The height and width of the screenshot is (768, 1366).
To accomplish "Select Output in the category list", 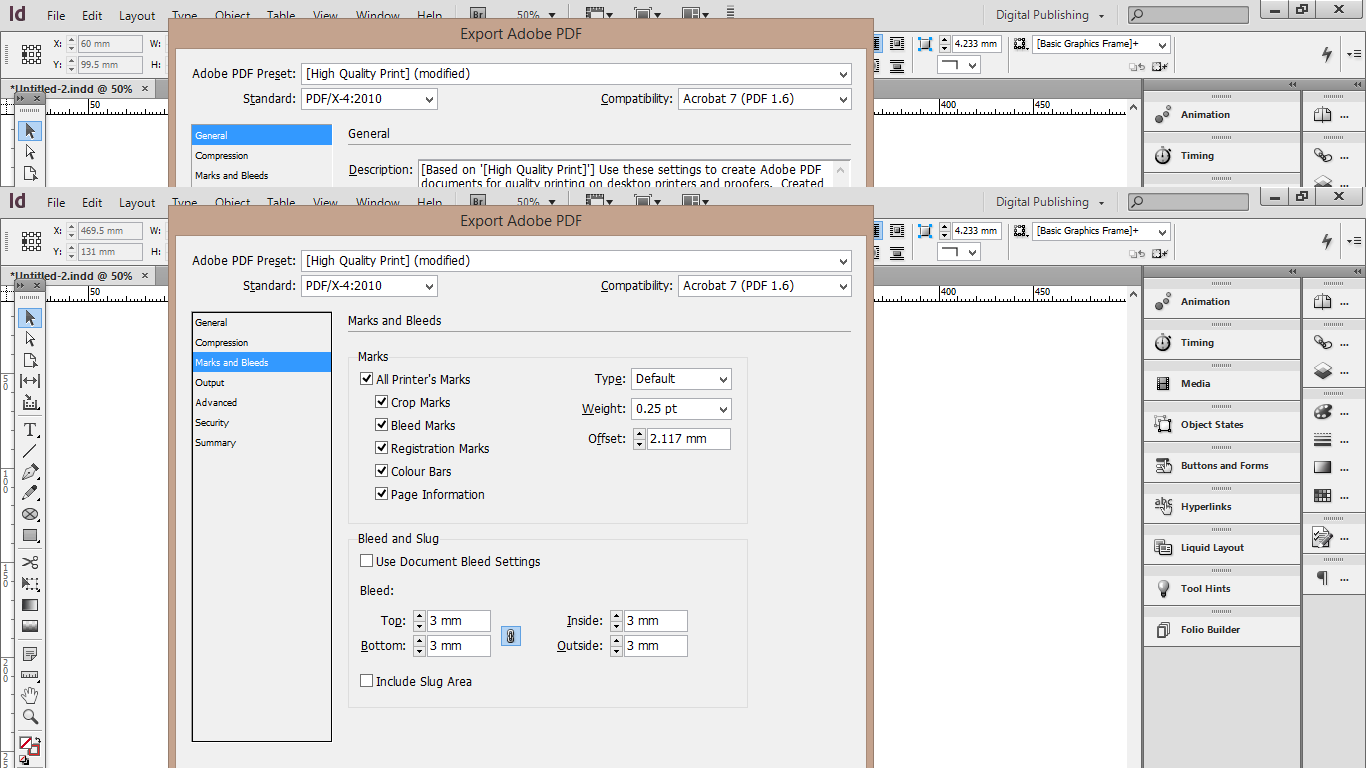I will click(261, 383).
